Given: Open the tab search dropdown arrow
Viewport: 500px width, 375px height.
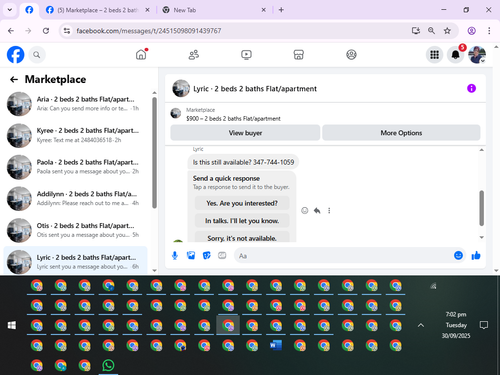Looking at the screenshot, I should click(x=10, y=10).
